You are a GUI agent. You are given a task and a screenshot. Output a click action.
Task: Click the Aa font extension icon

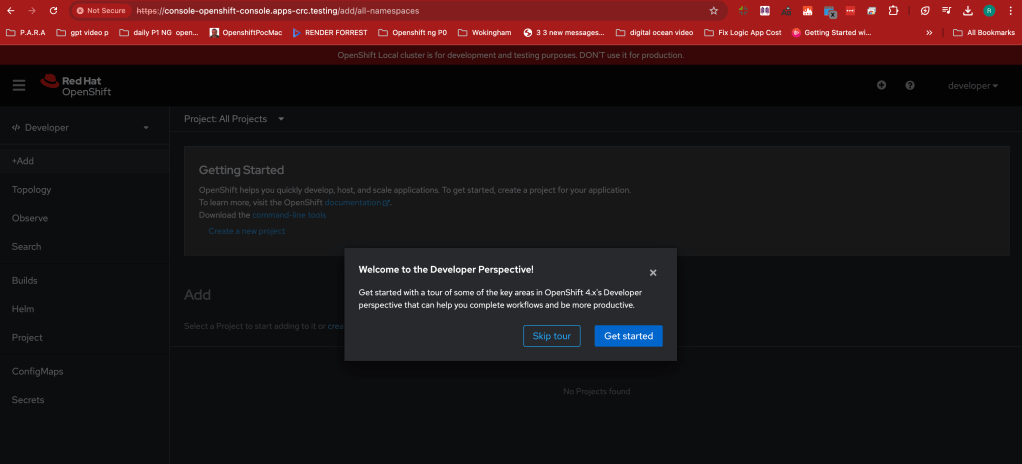click(786, 10)
